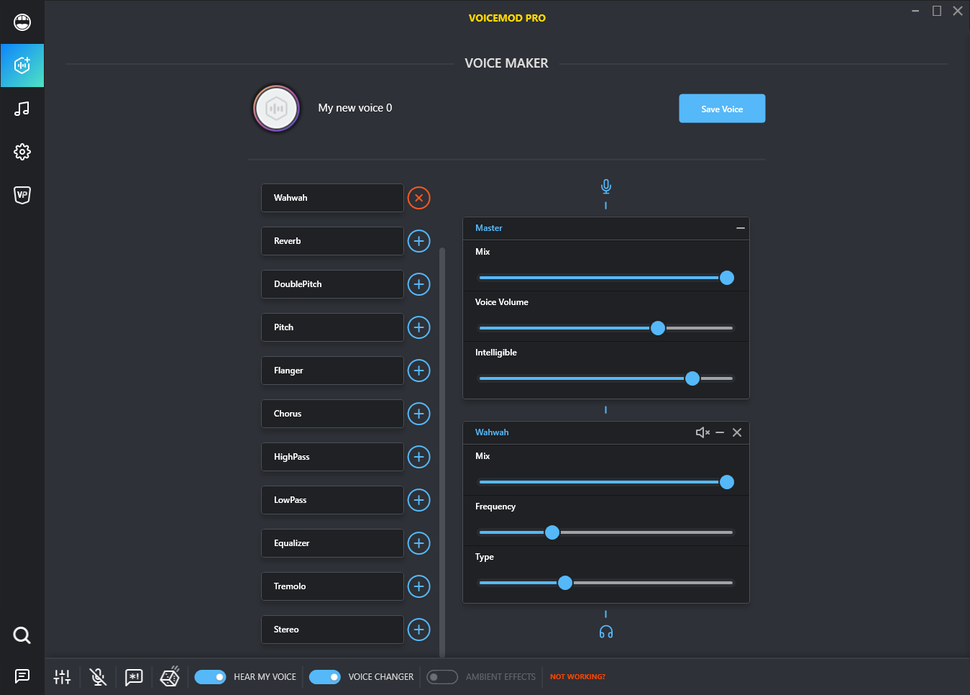Roll the dice icon for random voice

[x=169, y=677]
